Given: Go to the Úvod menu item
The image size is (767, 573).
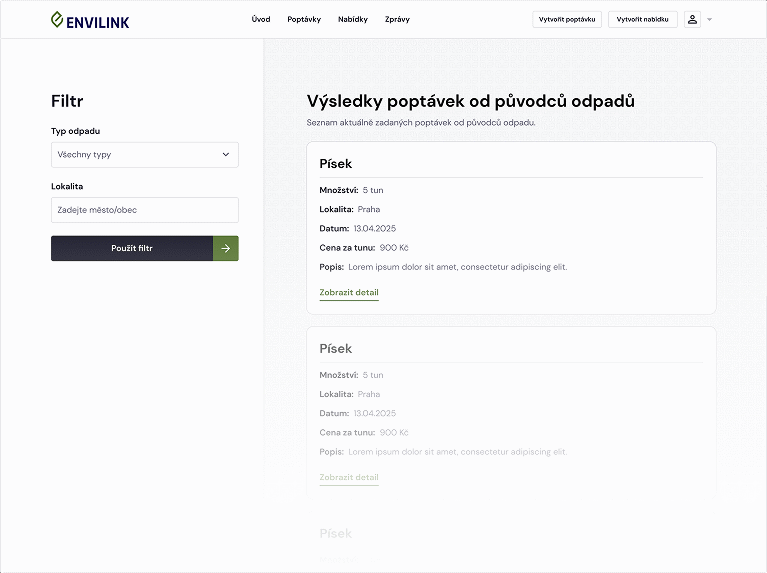Looking at the screenshot, I should 261,19.
